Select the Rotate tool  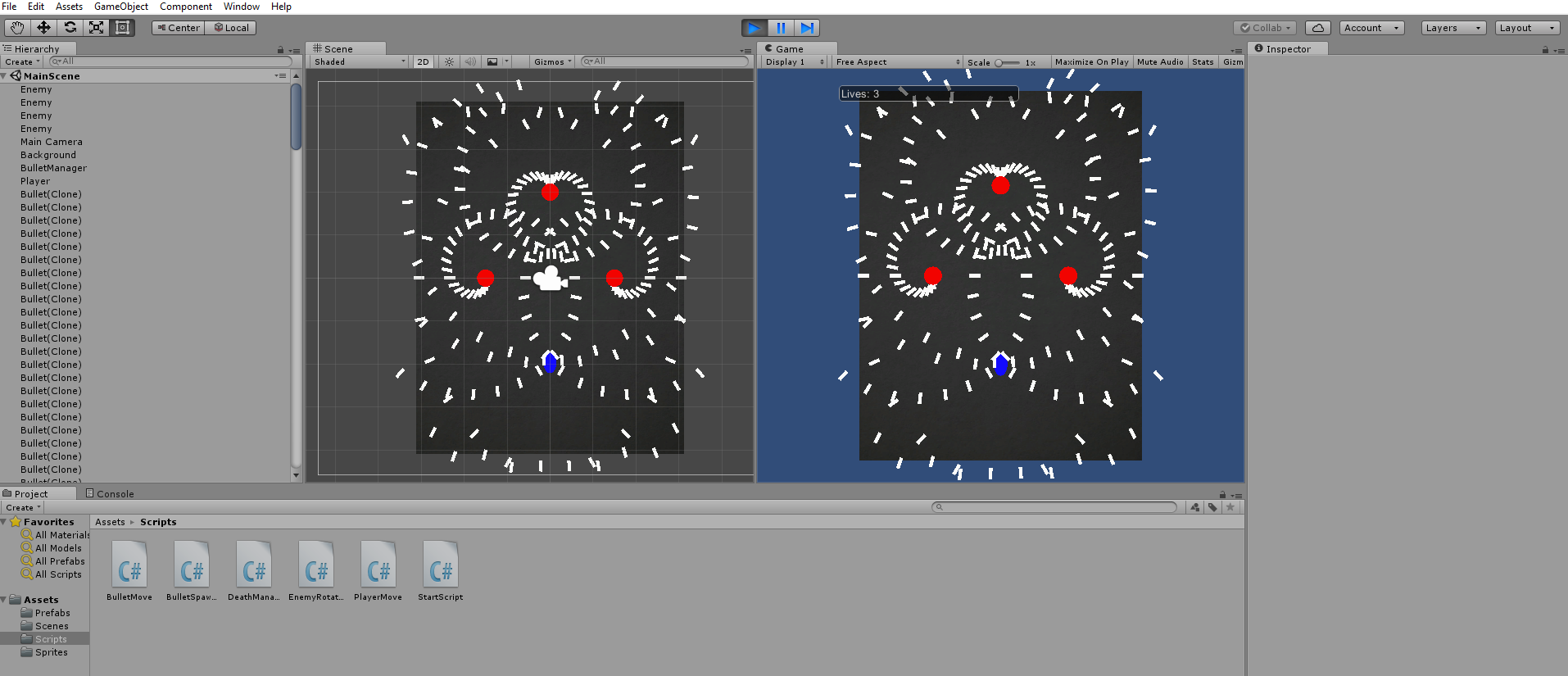click(x=70, y=28)
